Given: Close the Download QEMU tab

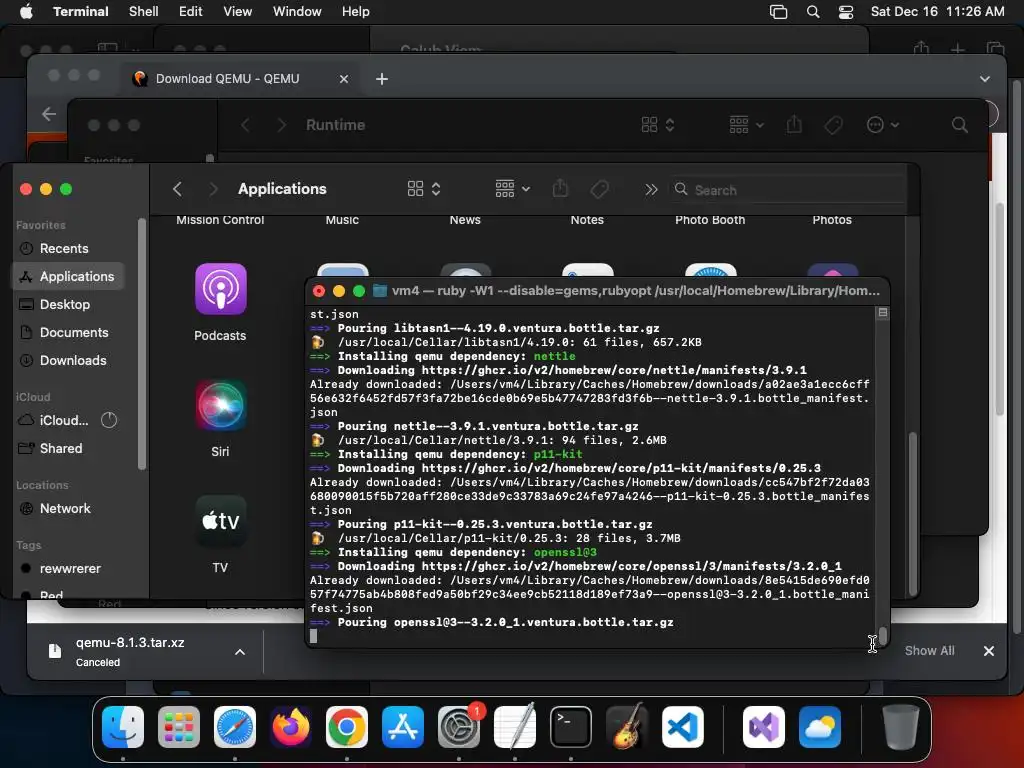Looking at the screenshot, I should coord(344,79).
